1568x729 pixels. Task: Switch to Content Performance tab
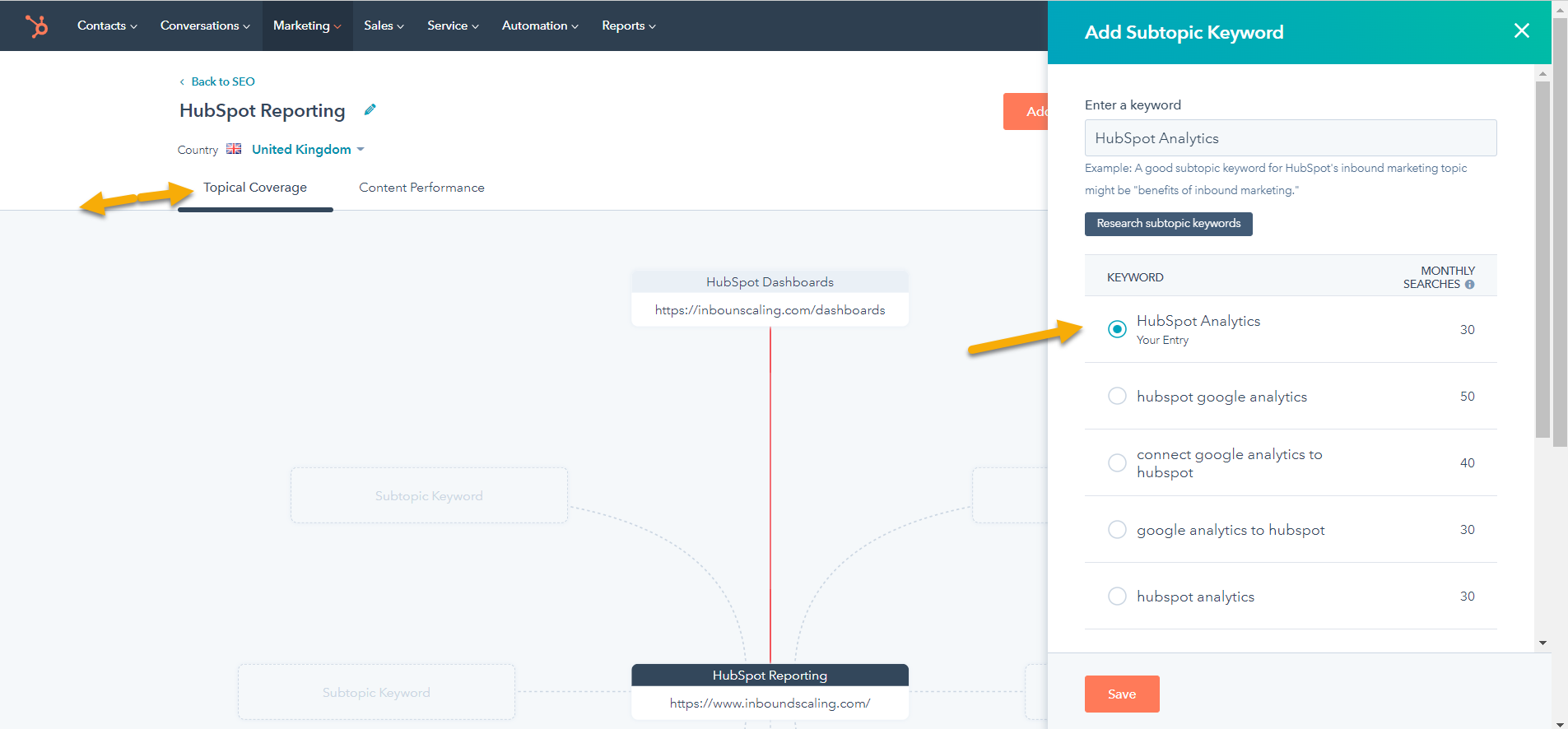[421, 188]
